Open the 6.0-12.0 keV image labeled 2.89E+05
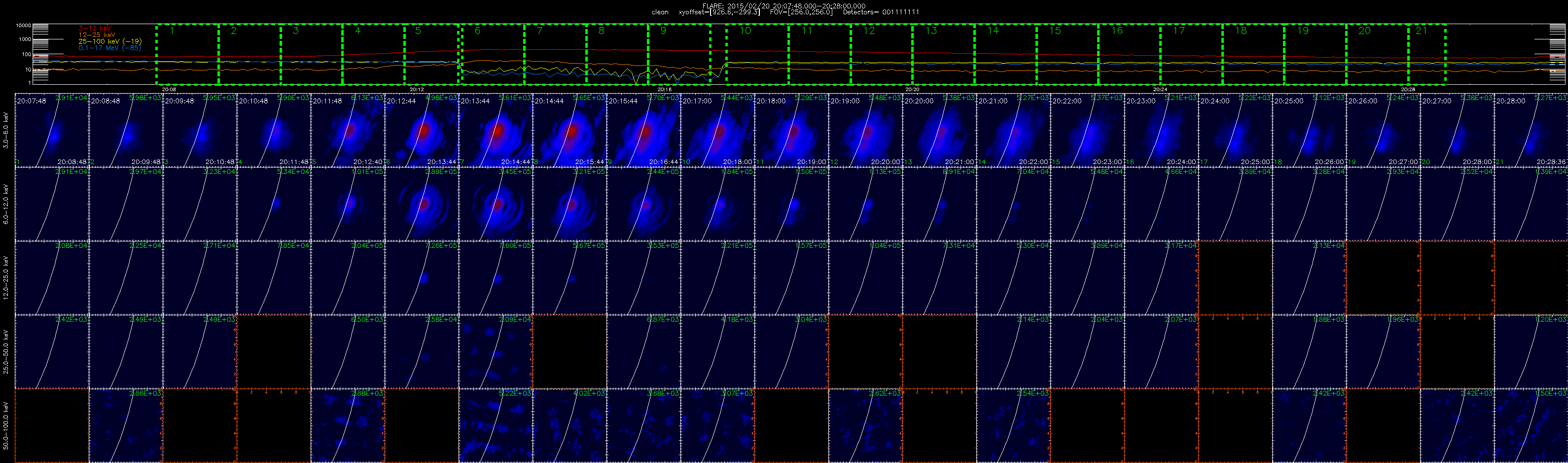 (422, 204)
